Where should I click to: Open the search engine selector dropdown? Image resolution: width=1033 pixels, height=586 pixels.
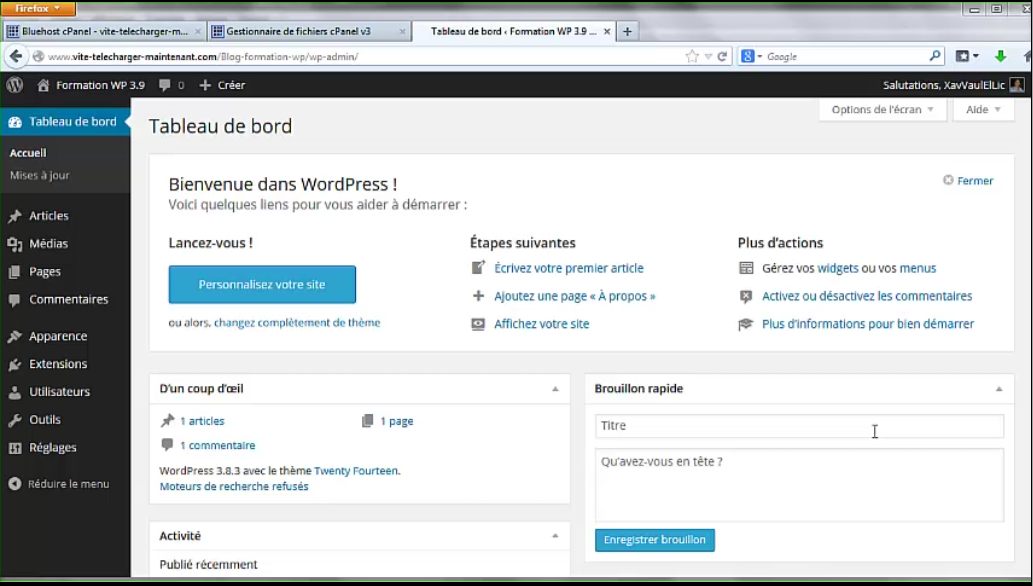[x=750, y=56]
